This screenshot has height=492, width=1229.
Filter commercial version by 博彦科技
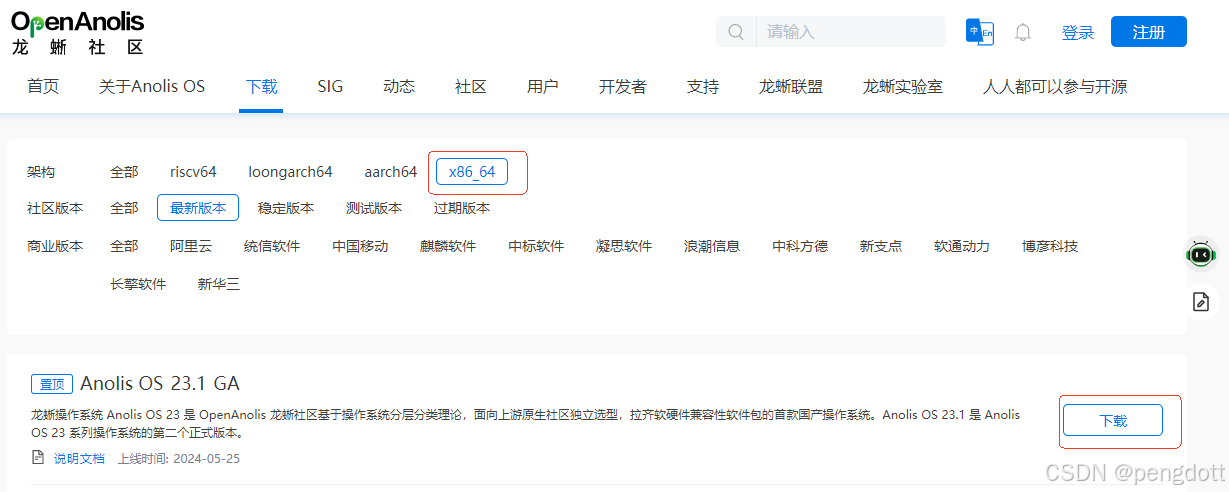click(1050, 246)
